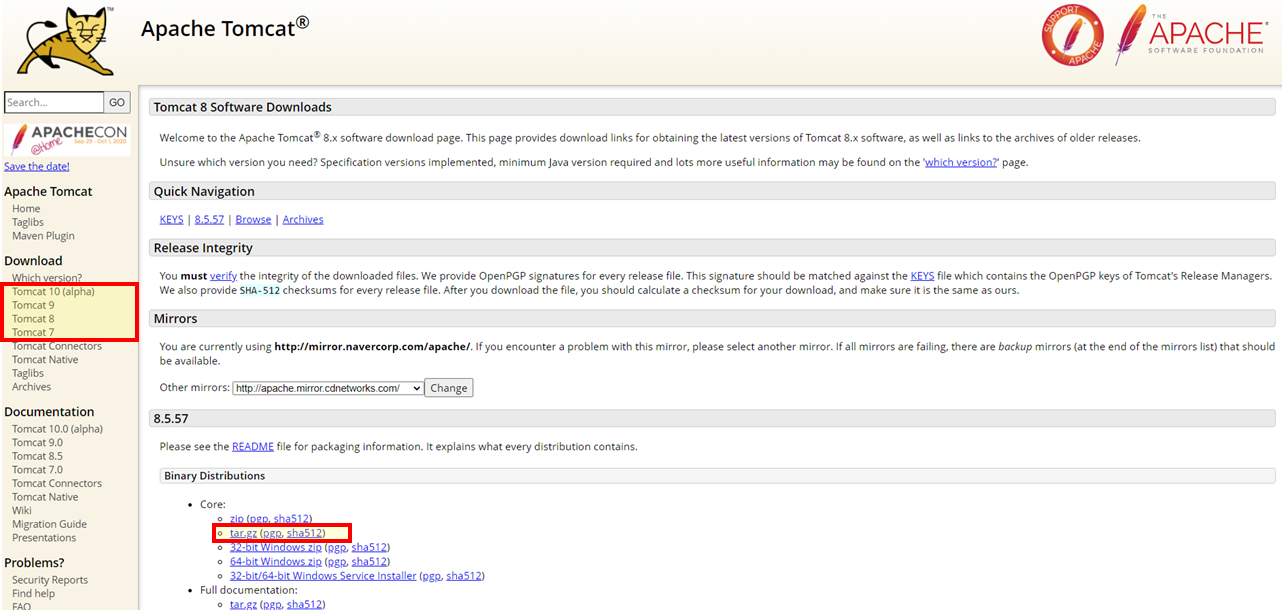Open the Support Apache badge
1282x610 pixels.
1072,34
